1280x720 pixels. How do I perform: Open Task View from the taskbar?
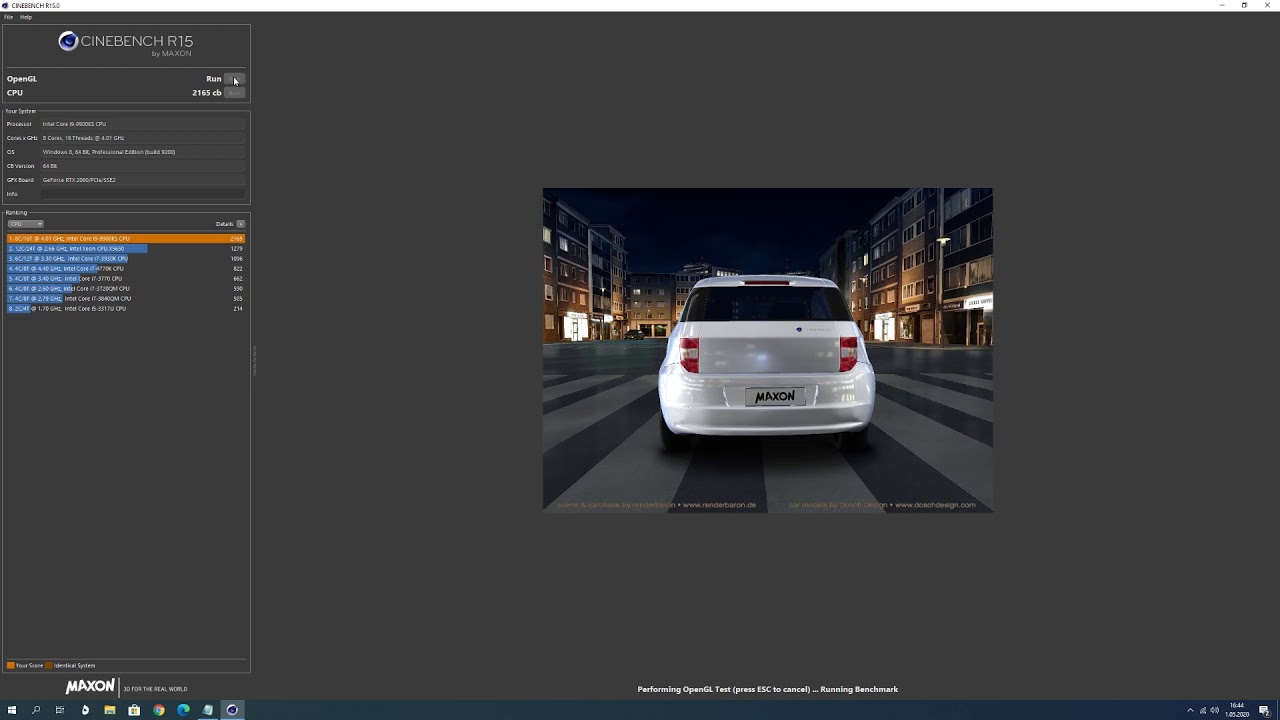coord(60,710)
